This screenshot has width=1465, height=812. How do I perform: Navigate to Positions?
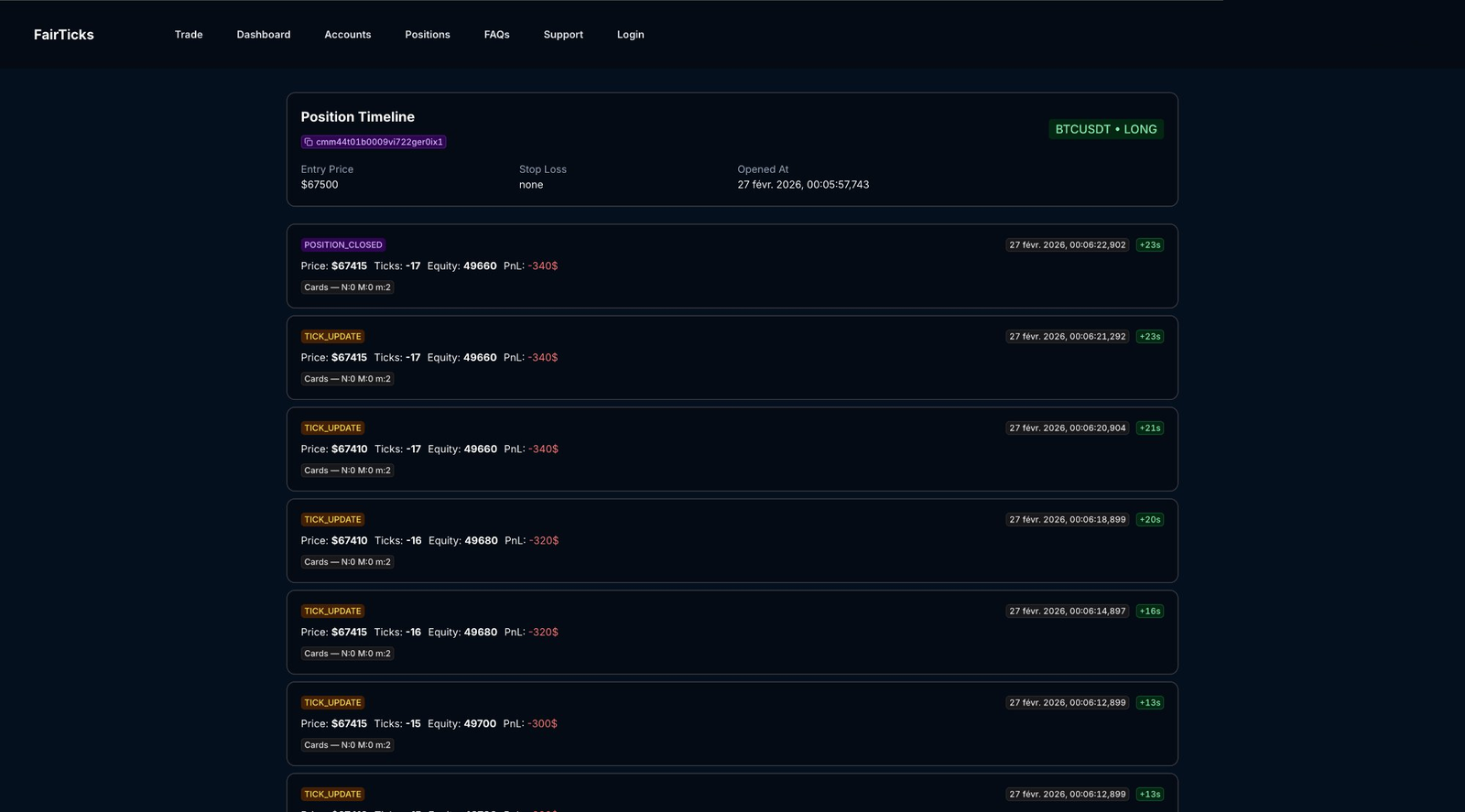[x=428, y=35]
